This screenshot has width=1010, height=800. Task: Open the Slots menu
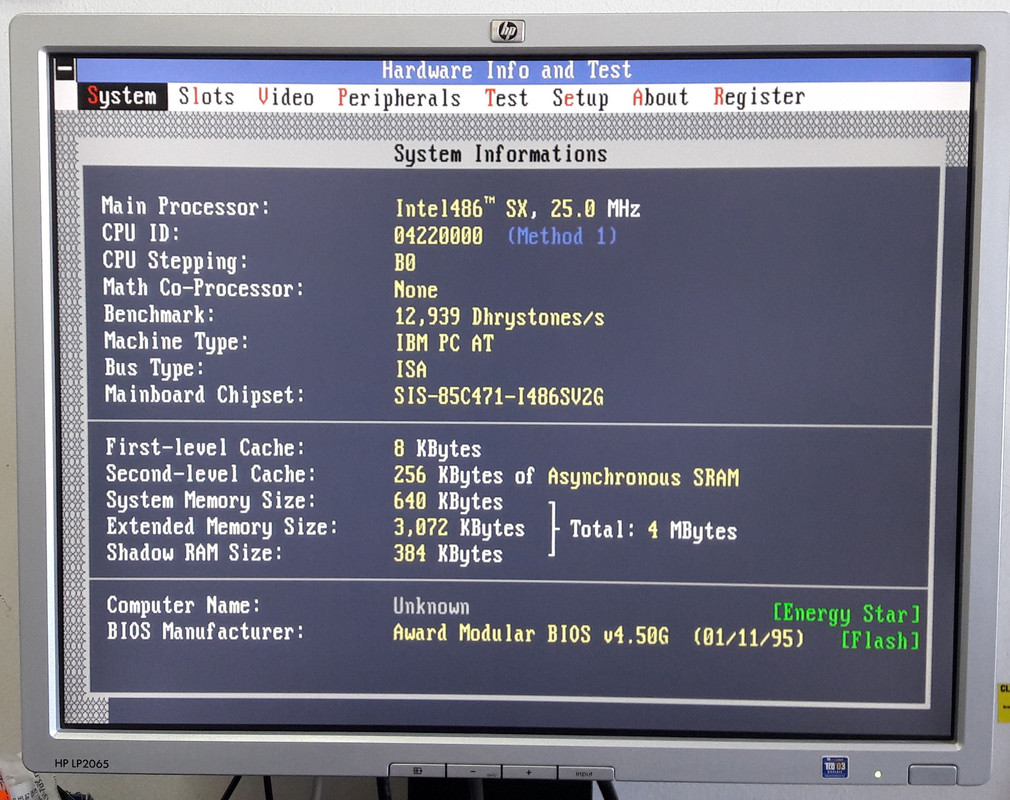tap(206, 97)
